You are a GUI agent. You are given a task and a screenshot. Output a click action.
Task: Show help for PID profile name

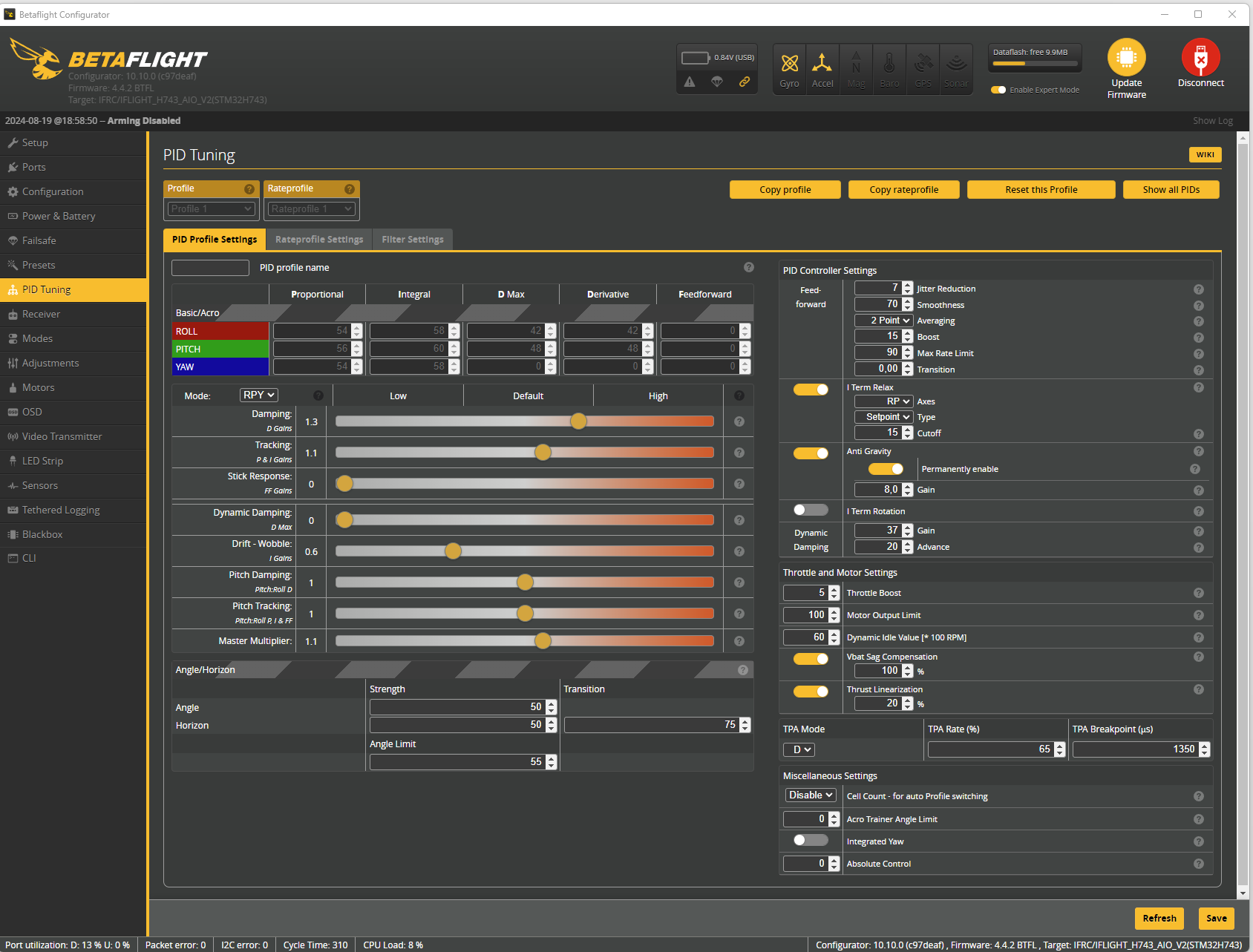pyautogui.click(x=749, y=267)
